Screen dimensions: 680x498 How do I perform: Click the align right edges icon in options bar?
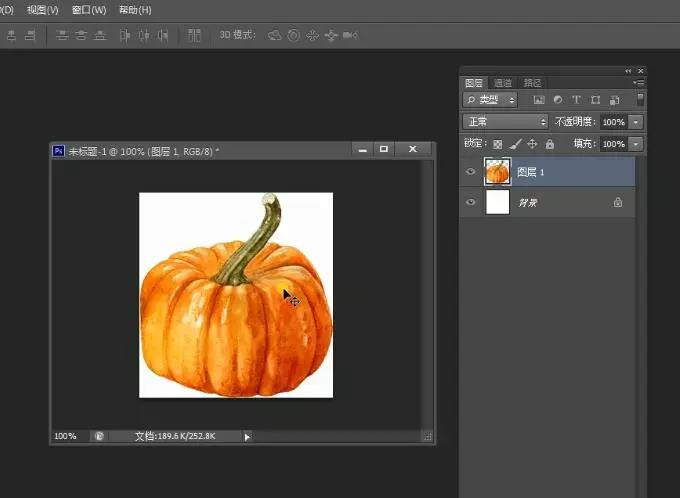coord(30,36)
